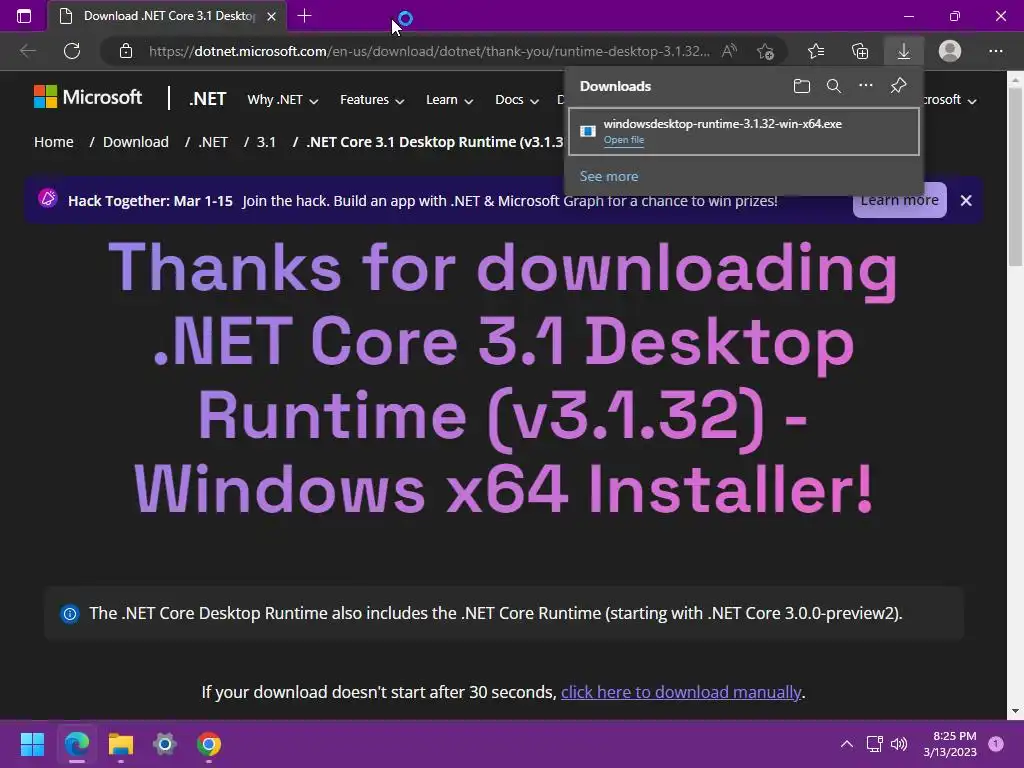Click the Read aloud icon in address bar
1024x768 pixels.
[x=729, y=51]
